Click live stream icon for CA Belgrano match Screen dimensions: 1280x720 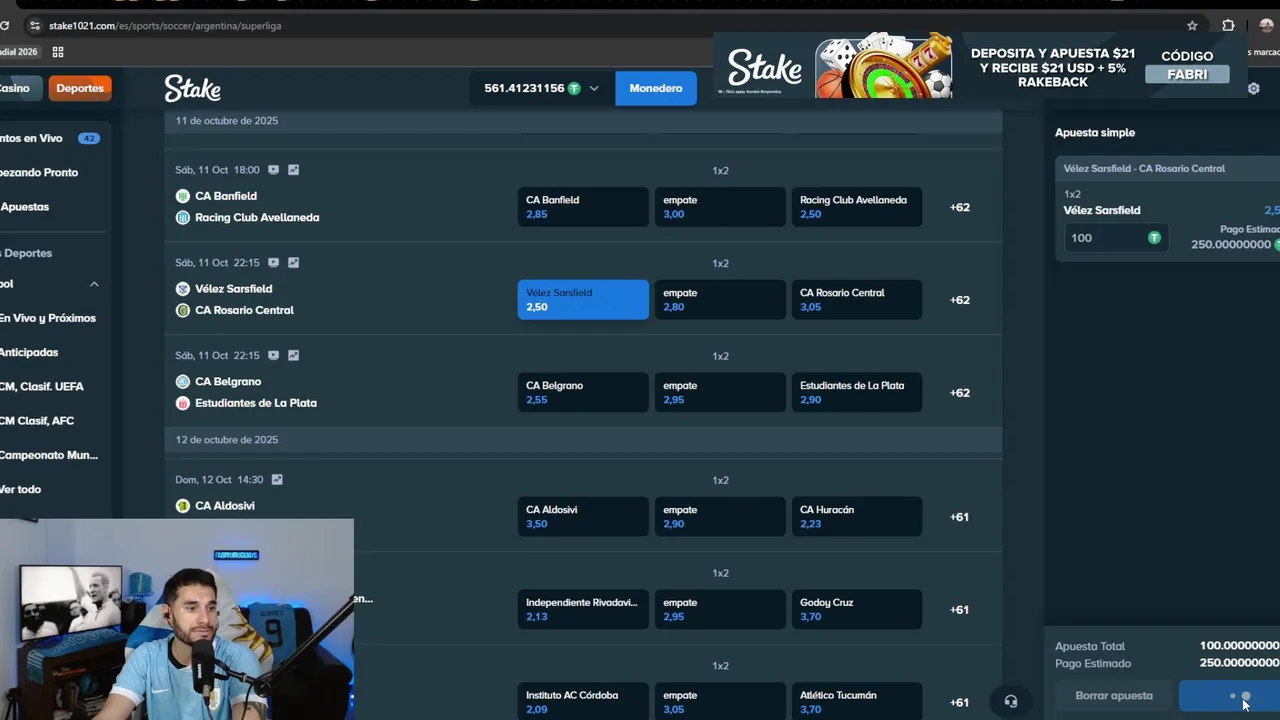273,355
